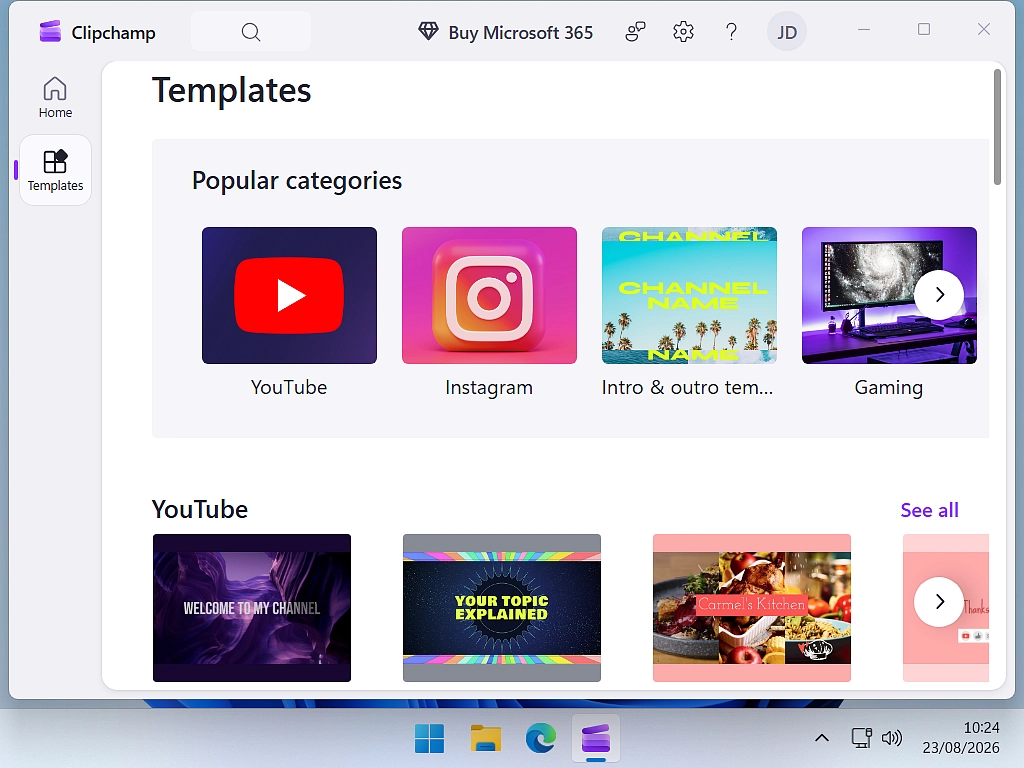The image size is (1024, 768).
Task: Open clock and date panel
Action: 961,738
